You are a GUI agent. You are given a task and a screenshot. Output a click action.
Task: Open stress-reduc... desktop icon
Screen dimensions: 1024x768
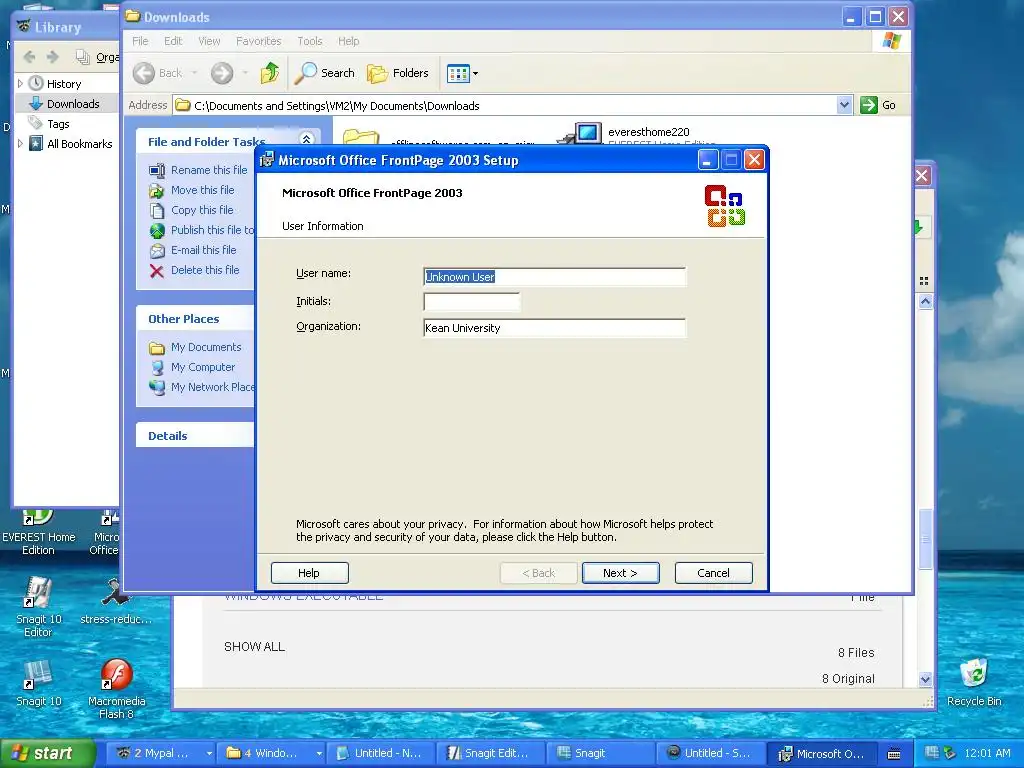[x=116, y=601]
